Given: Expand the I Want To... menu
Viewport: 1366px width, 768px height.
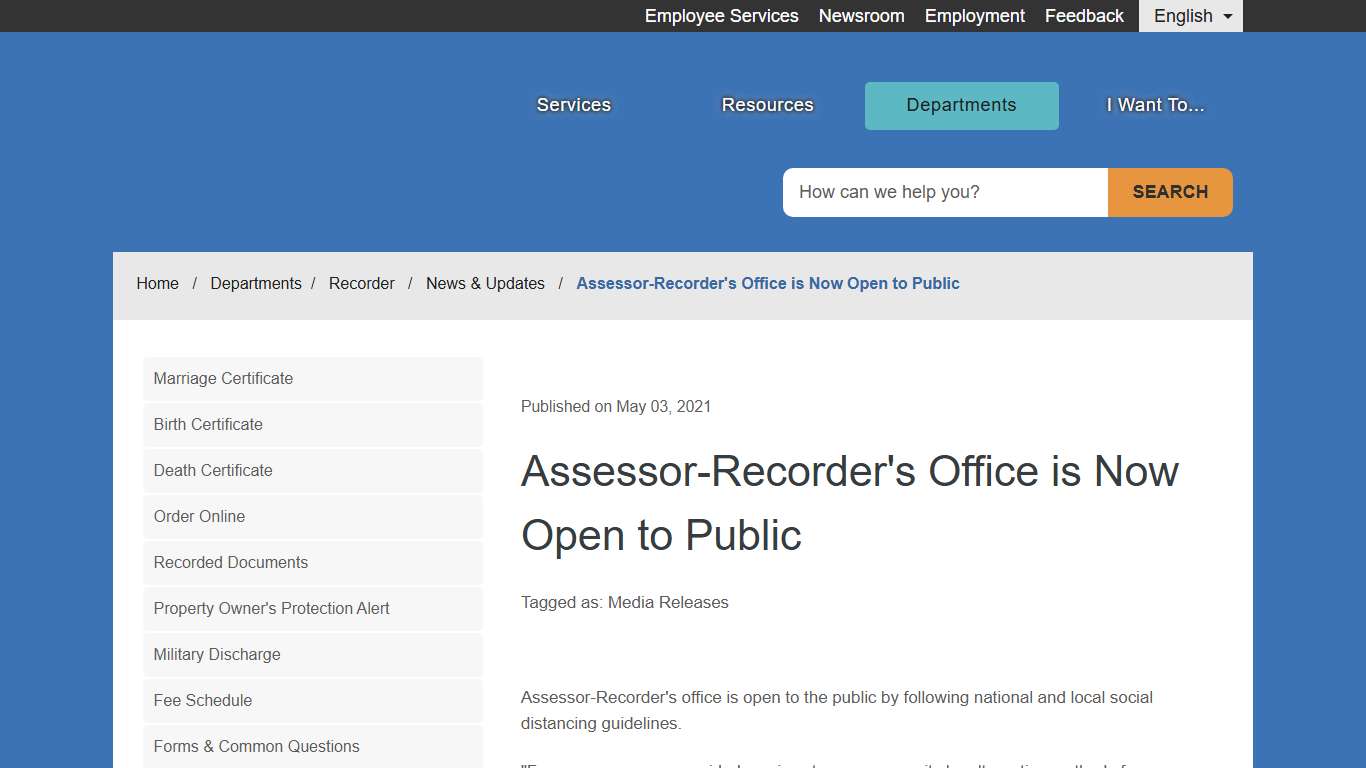Looking at the screenshot, I should click(x=1154, y=105).
